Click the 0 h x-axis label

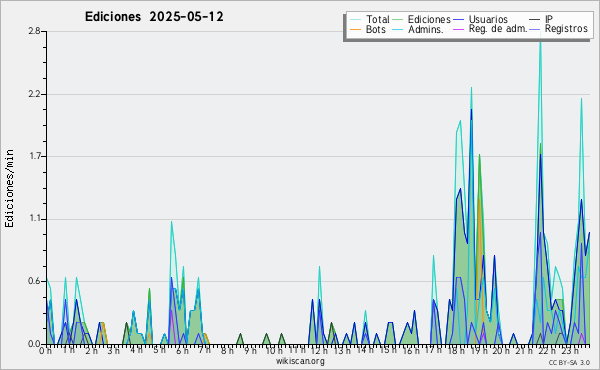click(x=45, y=351)
